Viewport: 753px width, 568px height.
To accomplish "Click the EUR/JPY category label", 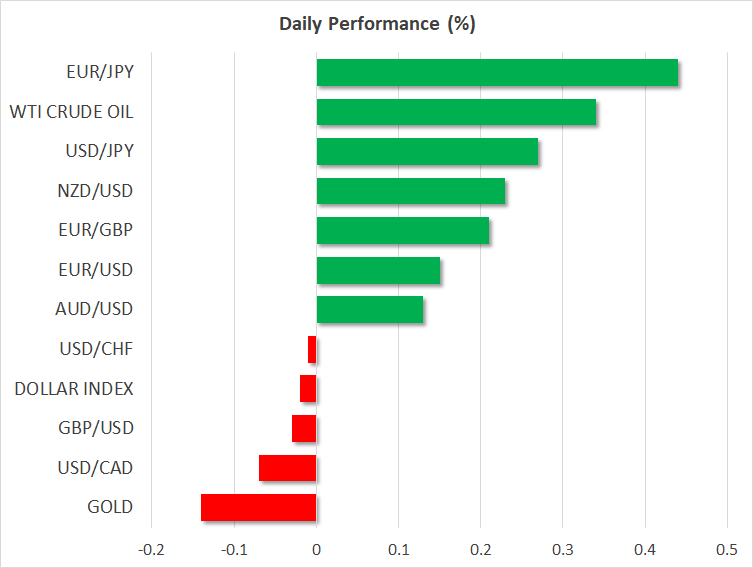I will pos(100,73).
